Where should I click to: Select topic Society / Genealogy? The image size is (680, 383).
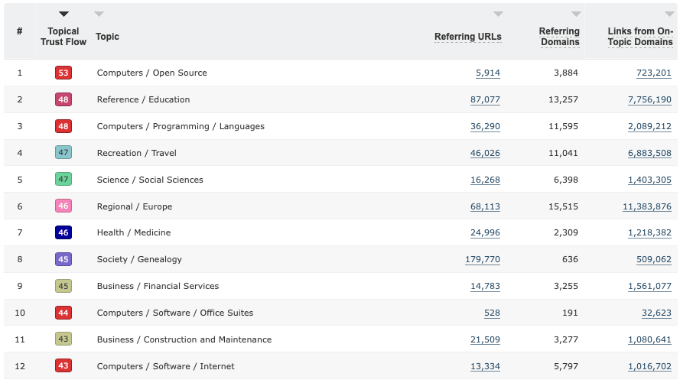pyautogui.click(x=139, y=260)
